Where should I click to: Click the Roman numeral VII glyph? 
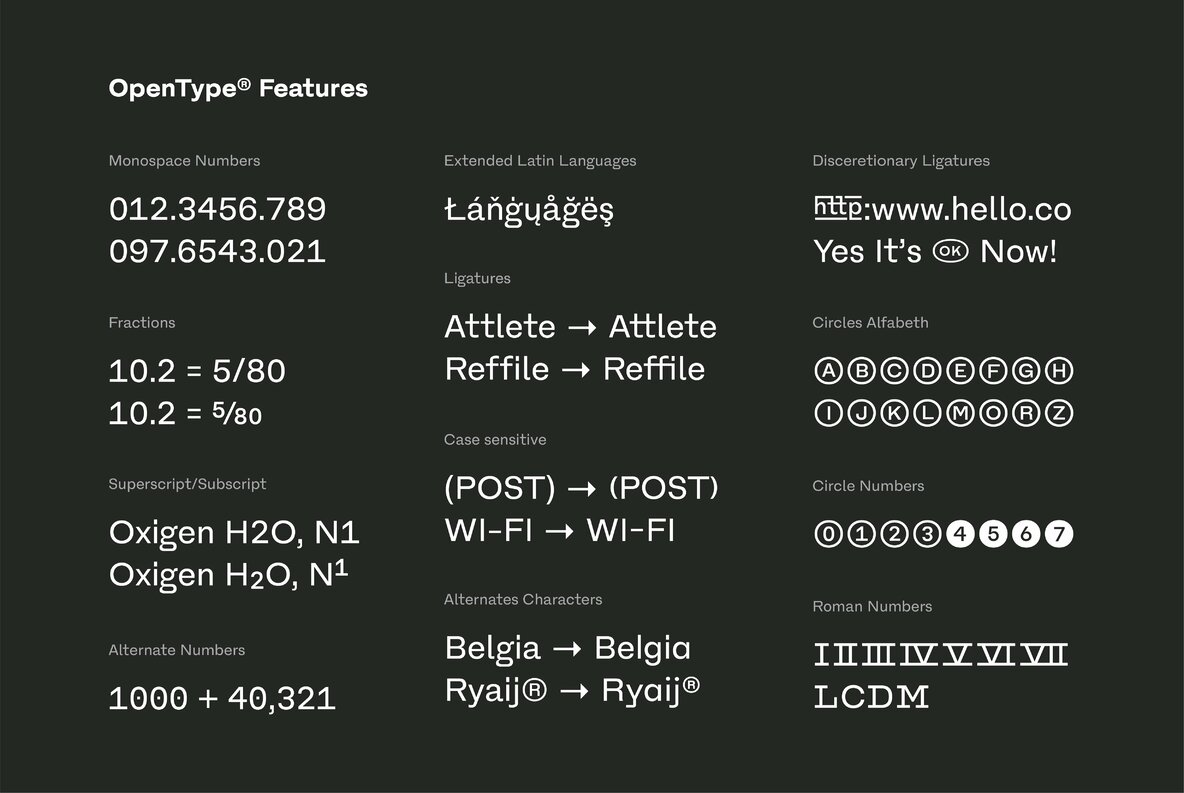[1046, 656]
